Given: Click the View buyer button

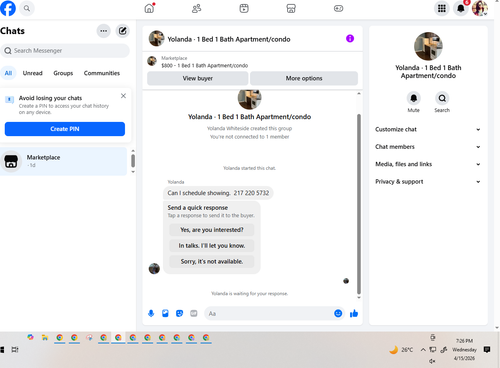Looking at the screenshot, I should coord(198,78).
